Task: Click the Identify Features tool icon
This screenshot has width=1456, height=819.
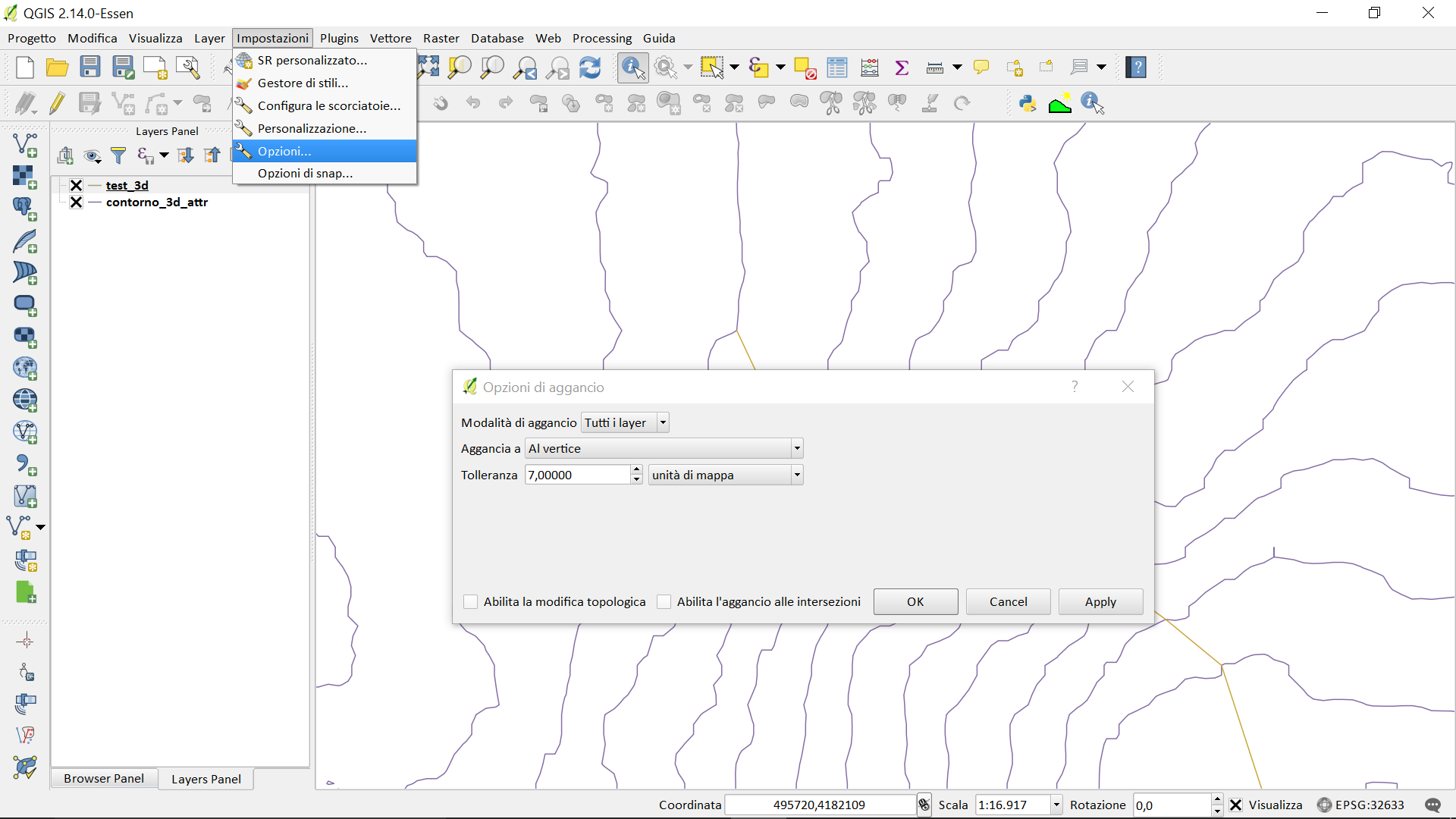Action: pyautogui.click(x=632, y=67)
